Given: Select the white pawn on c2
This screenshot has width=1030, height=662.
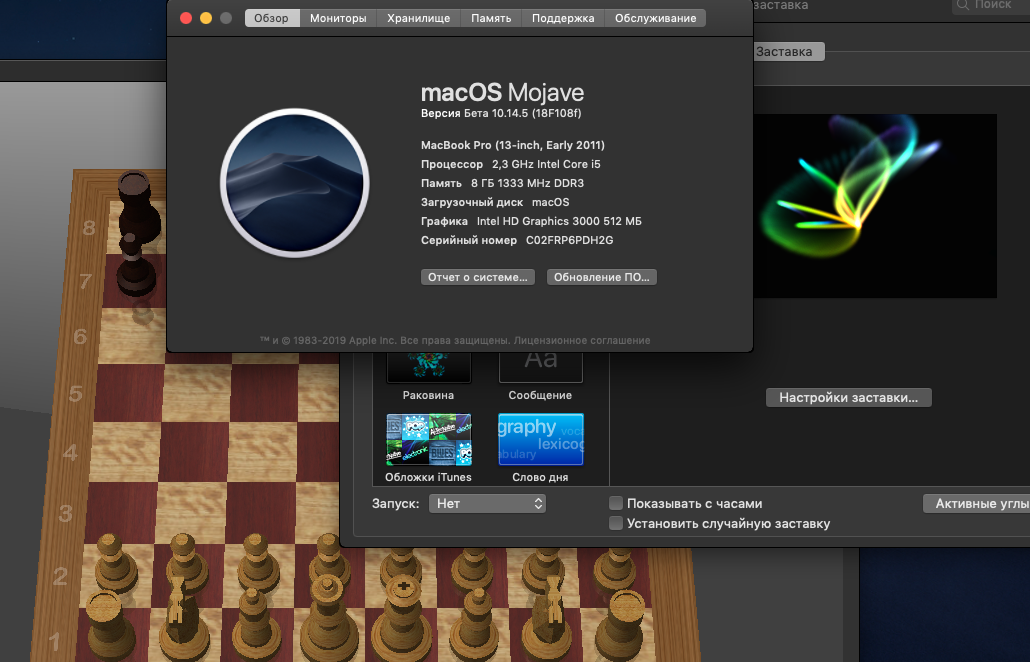Looking at the screenshot, I should [x=258, y=563].
